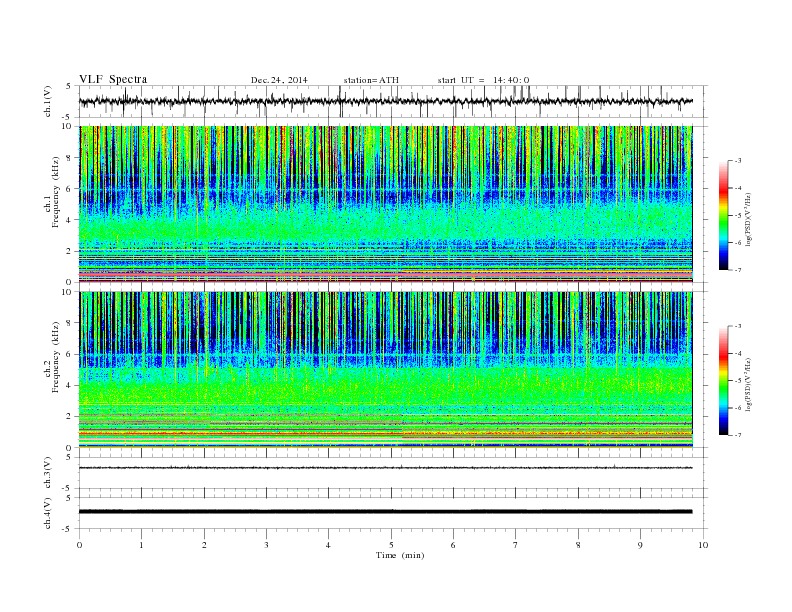Viewport: 792px width, 612px height.
Task: Click the 'VLF Spectra' plot title
Action: click(113, 79)
